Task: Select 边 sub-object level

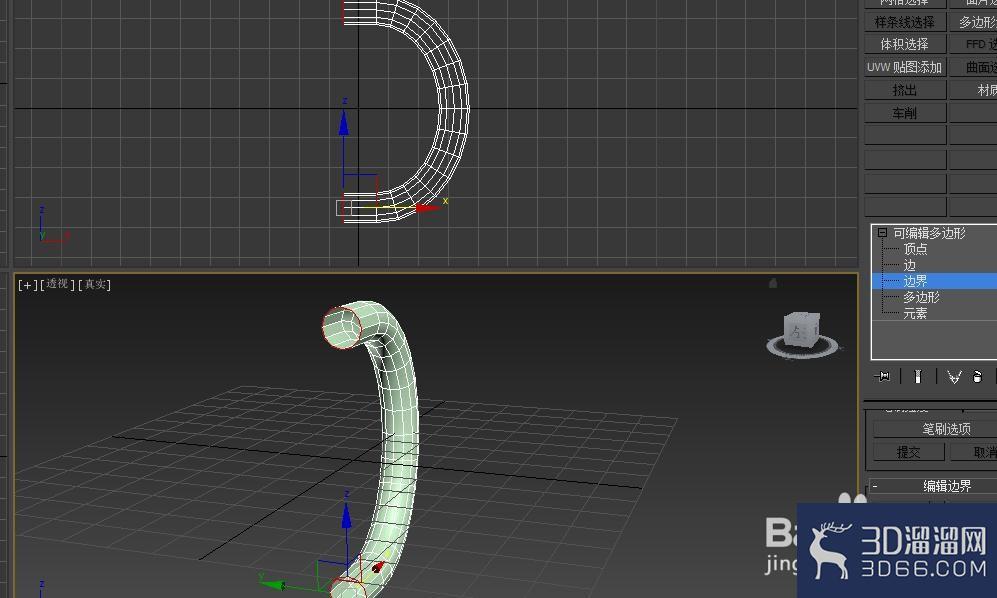Action: coord(909,265)
